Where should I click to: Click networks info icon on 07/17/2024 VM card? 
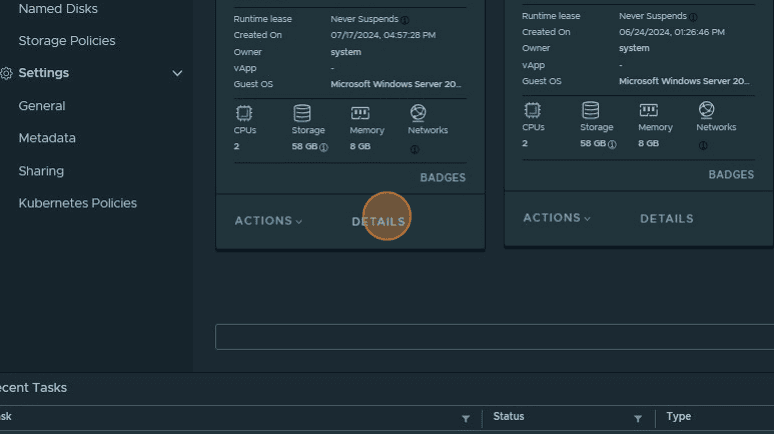coord(415,149)
